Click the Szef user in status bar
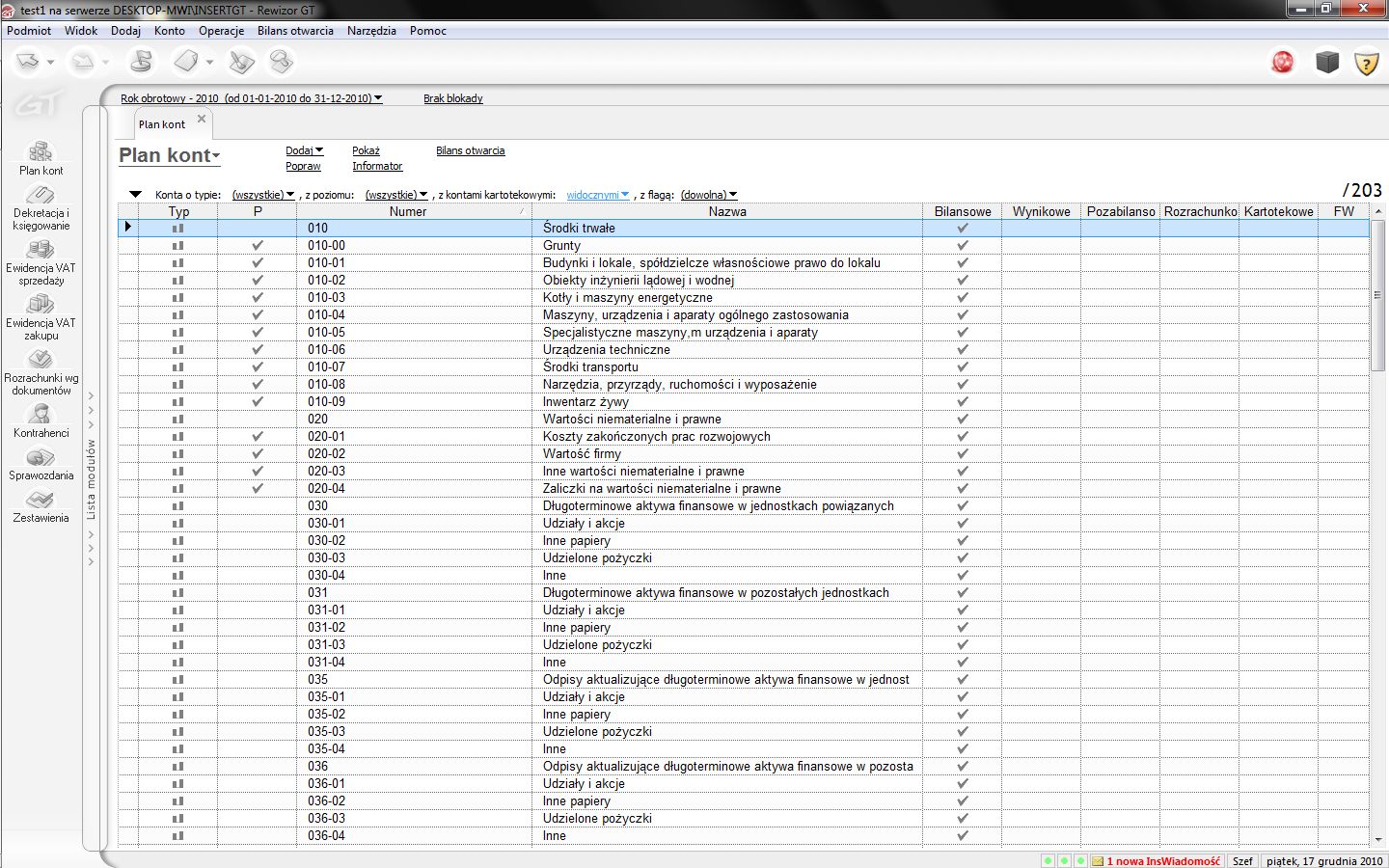Screen dimensions: 1389x868 tap(1242, 861)
